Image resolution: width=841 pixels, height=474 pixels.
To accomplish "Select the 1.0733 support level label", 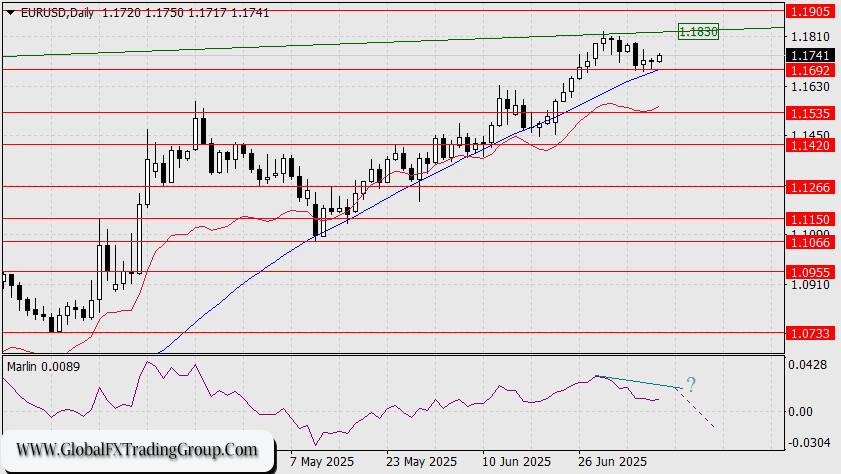I will point(809,333).
